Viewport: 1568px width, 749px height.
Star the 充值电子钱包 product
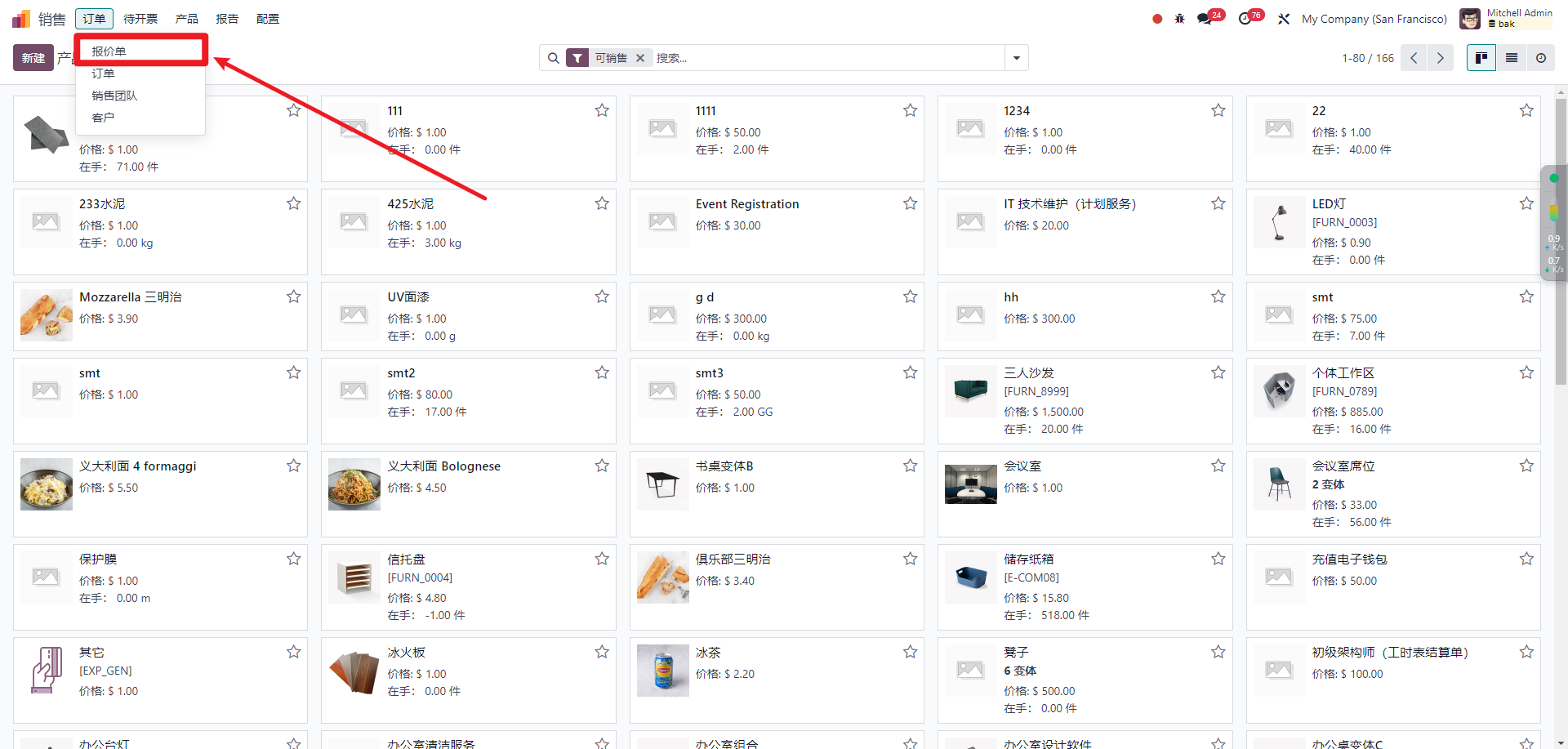1526,559
